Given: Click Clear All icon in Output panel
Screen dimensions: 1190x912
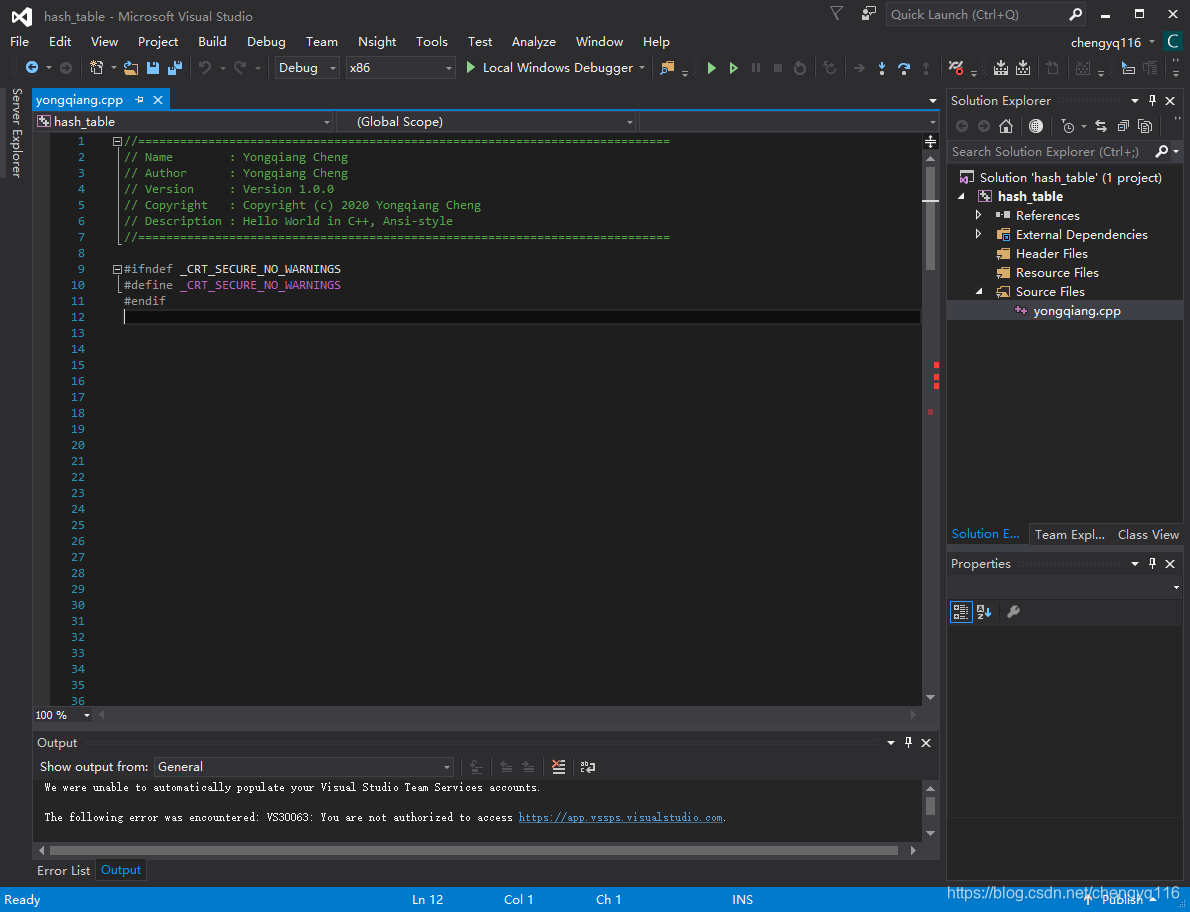Looking at the screenshot, I should point(559,766).
